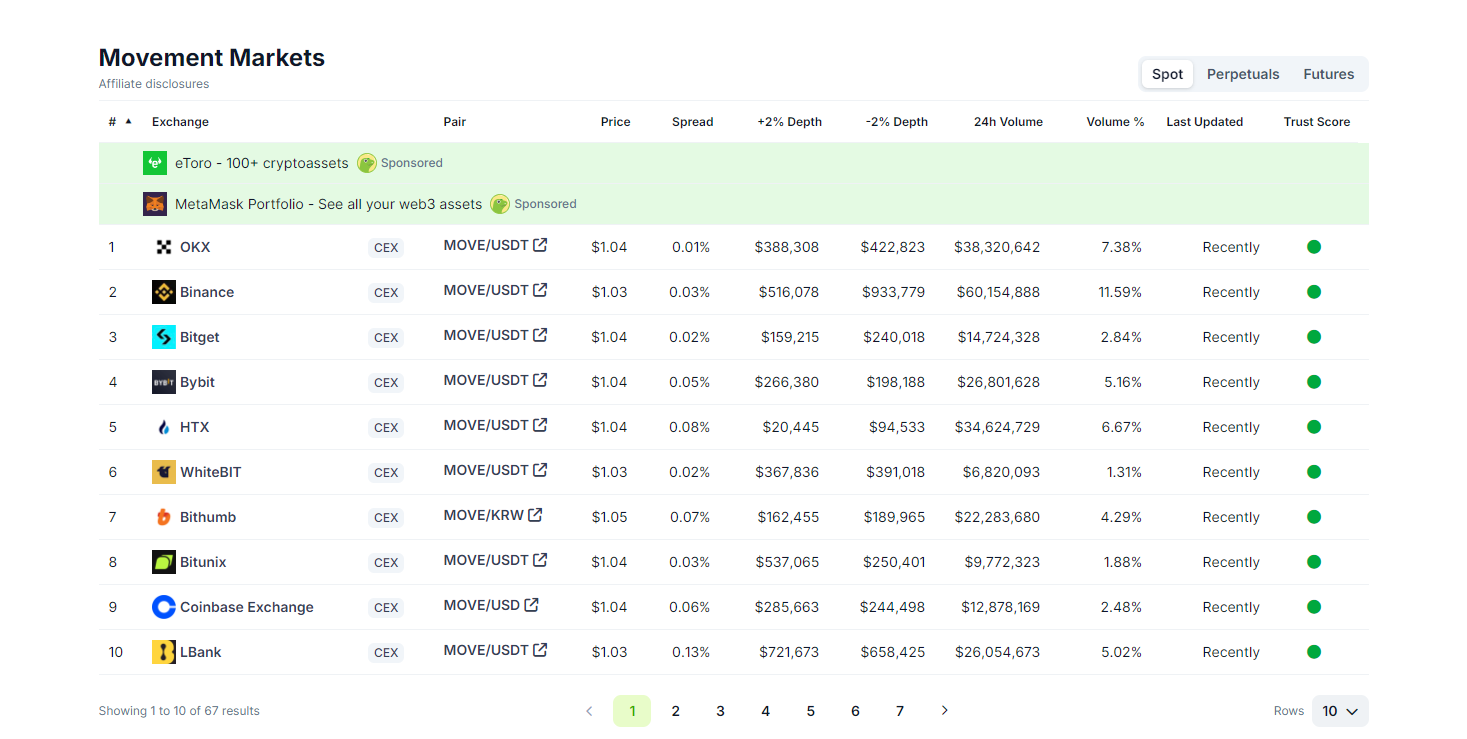
Task: Click the OKX green trust score dot
Action: click(x=1314, y=247)
